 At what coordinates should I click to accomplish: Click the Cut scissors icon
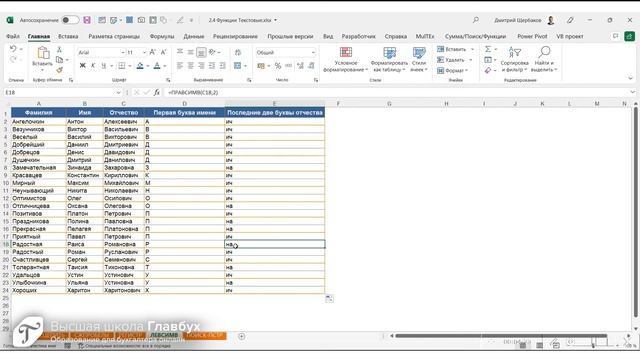point(60,49)
